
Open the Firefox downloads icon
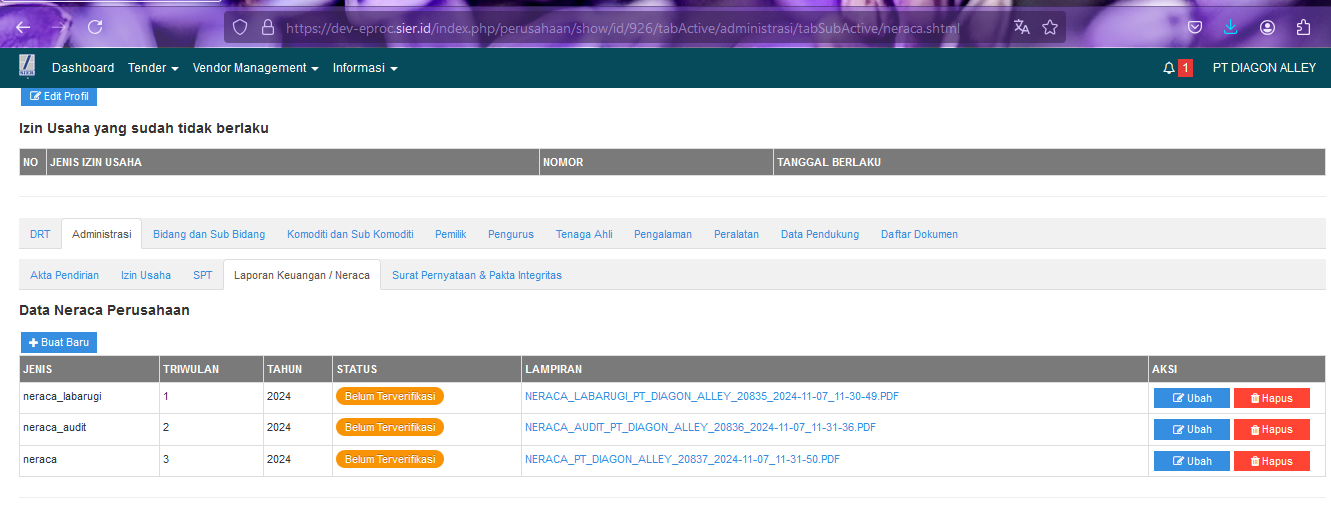[1231, 27]
